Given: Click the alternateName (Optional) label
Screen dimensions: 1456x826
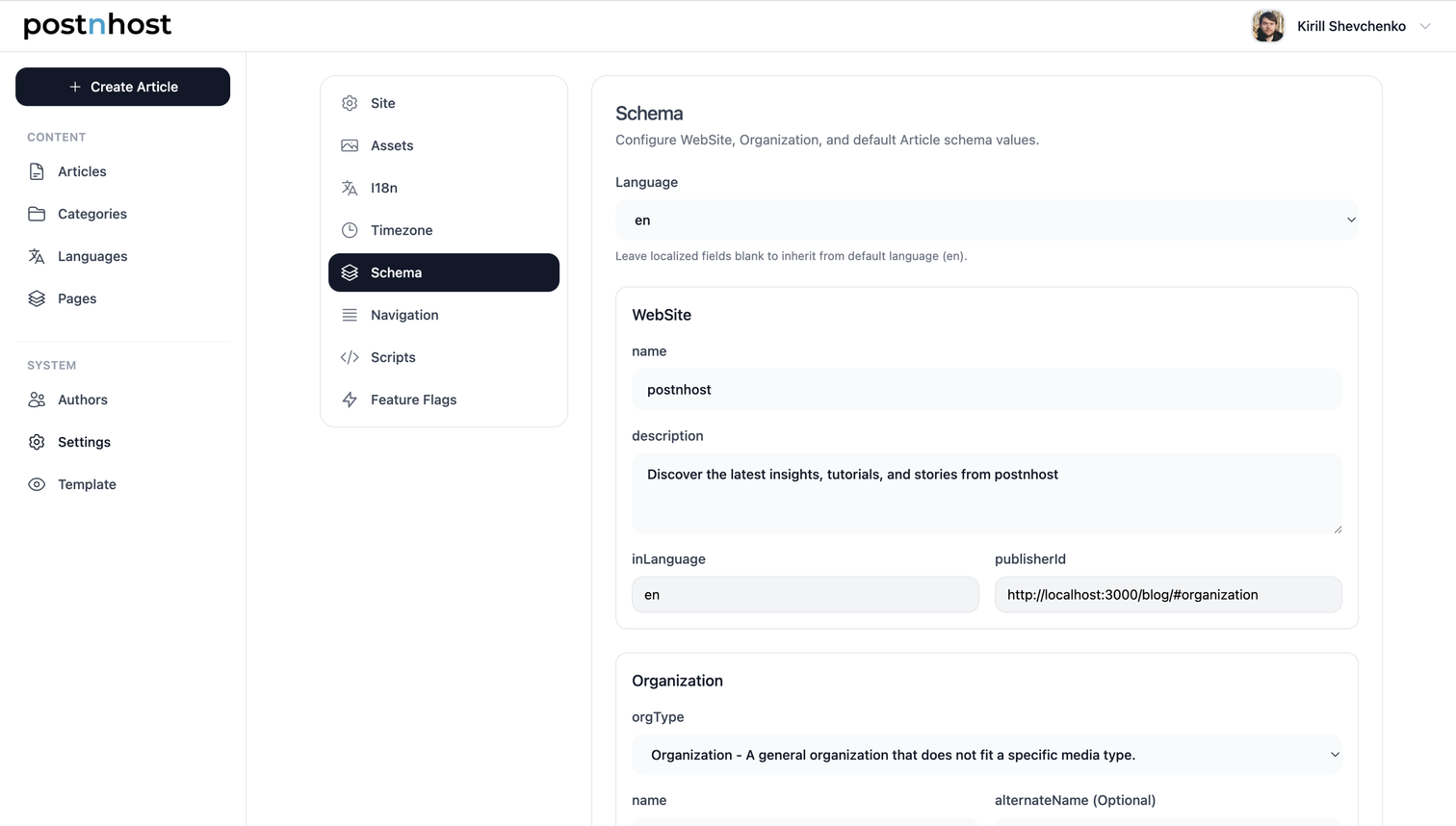Looking at the screenshot, I should pyautogui.click(x=1075, y=800).
